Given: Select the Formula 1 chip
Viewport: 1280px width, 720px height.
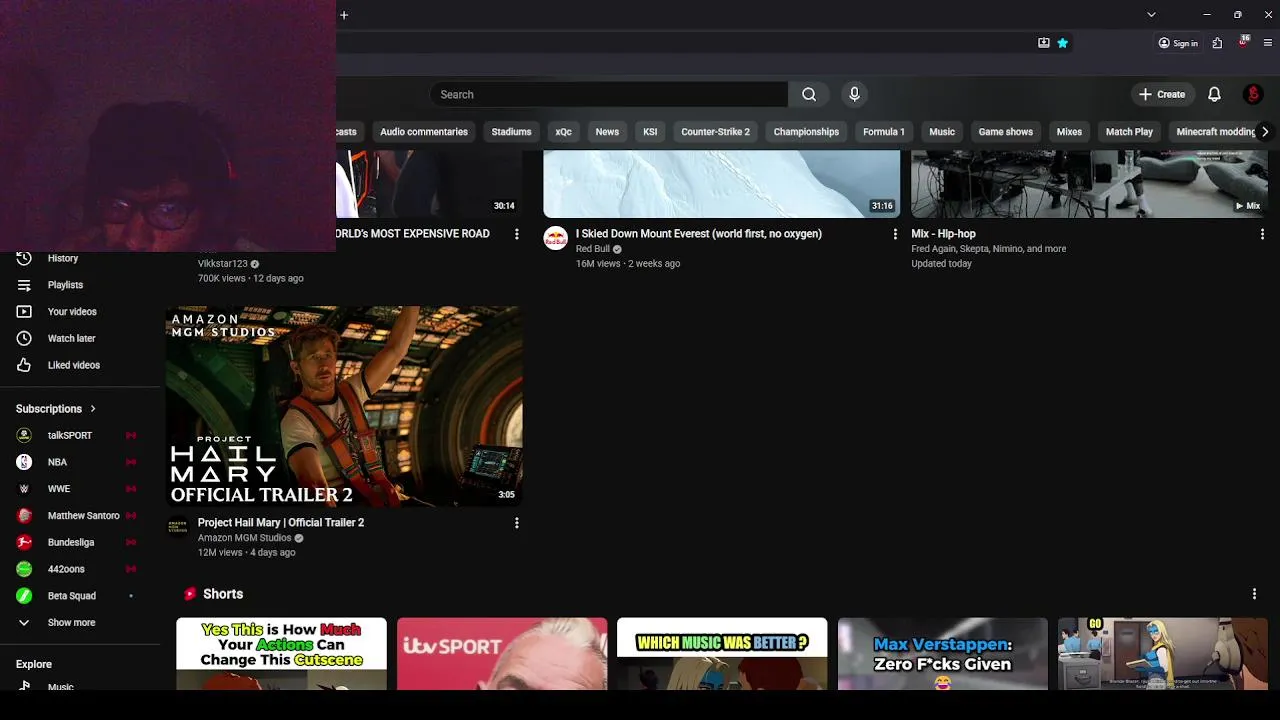Looking at the screenshot, I should tap(884, 132).
